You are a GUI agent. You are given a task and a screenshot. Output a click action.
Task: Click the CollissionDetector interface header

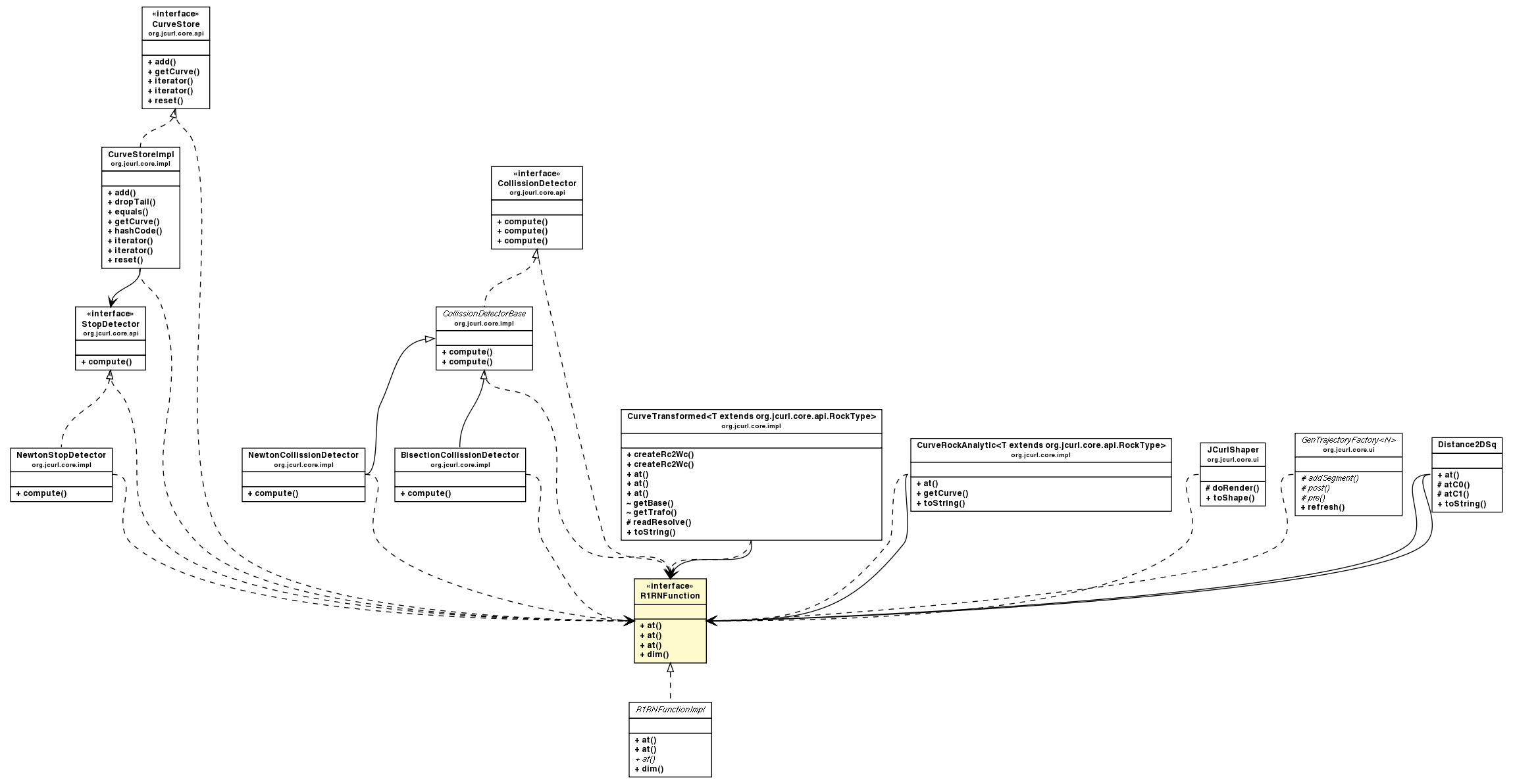coord(537,182)
